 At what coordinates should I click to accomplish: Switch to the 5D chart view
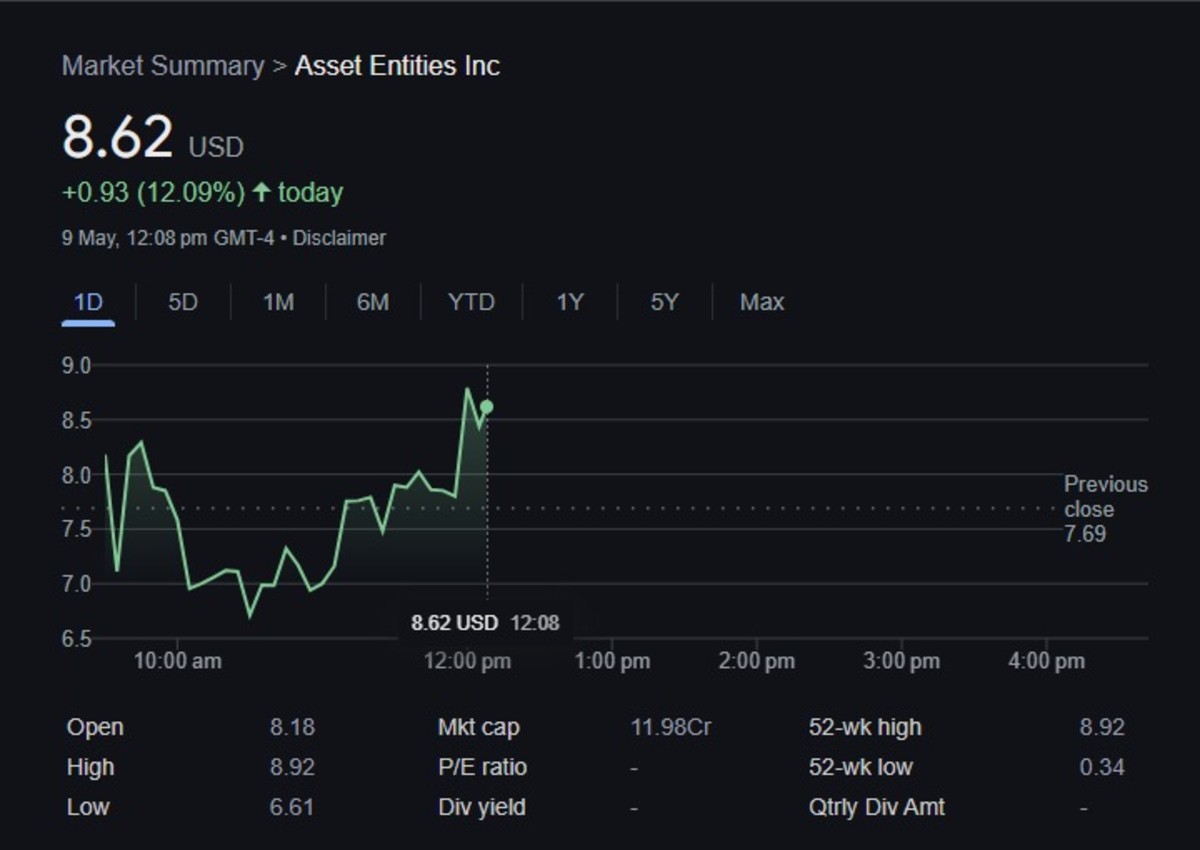pyautogui.click(x=182, y=302)
